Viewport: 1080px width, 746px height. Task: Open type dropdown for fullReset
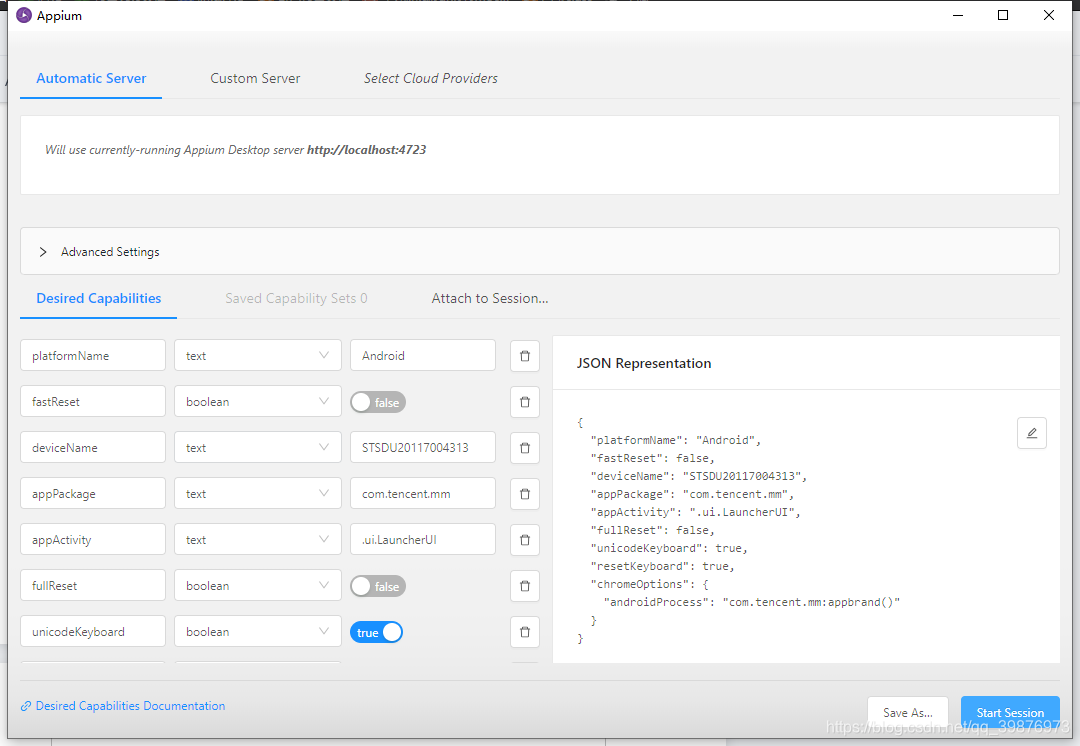click(258, 586)
